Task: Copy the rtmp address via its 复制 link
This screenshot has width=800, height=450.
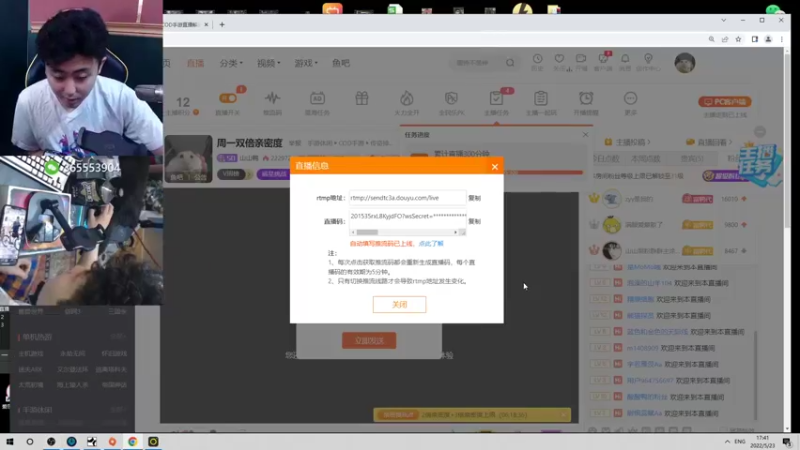Action: point(474,198)
